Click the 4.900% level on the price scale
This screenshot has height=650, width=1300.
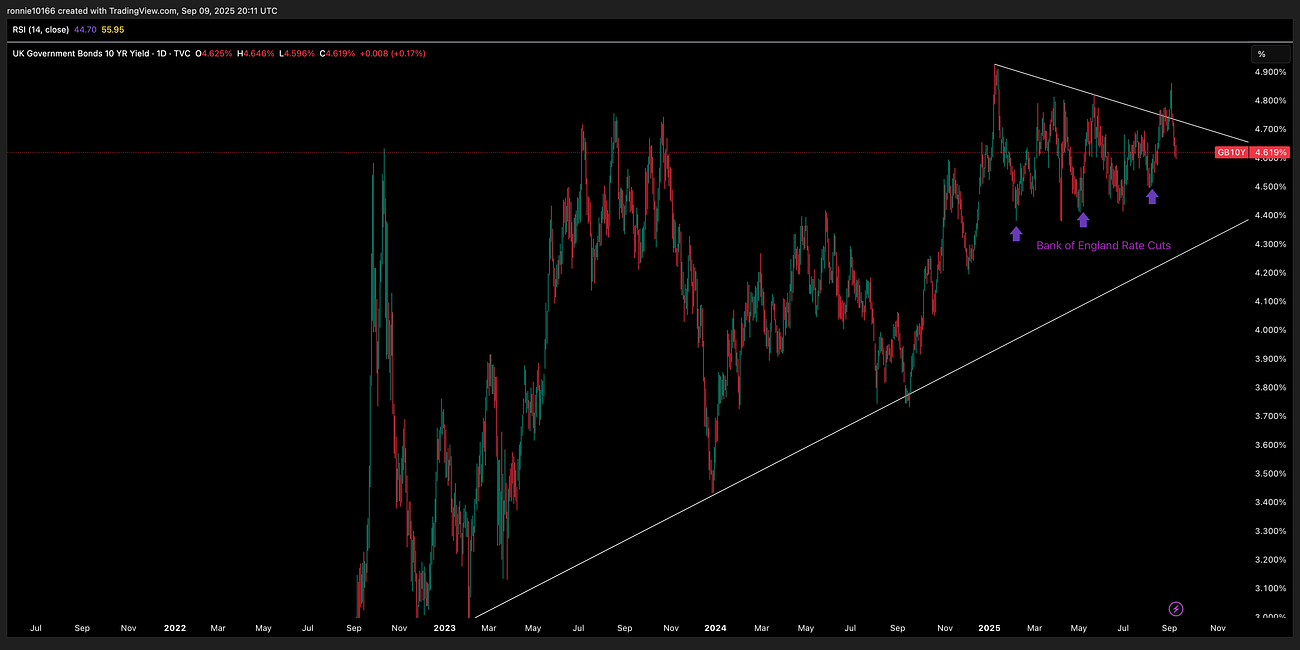pyautogui.click(x=1270, y=74)
